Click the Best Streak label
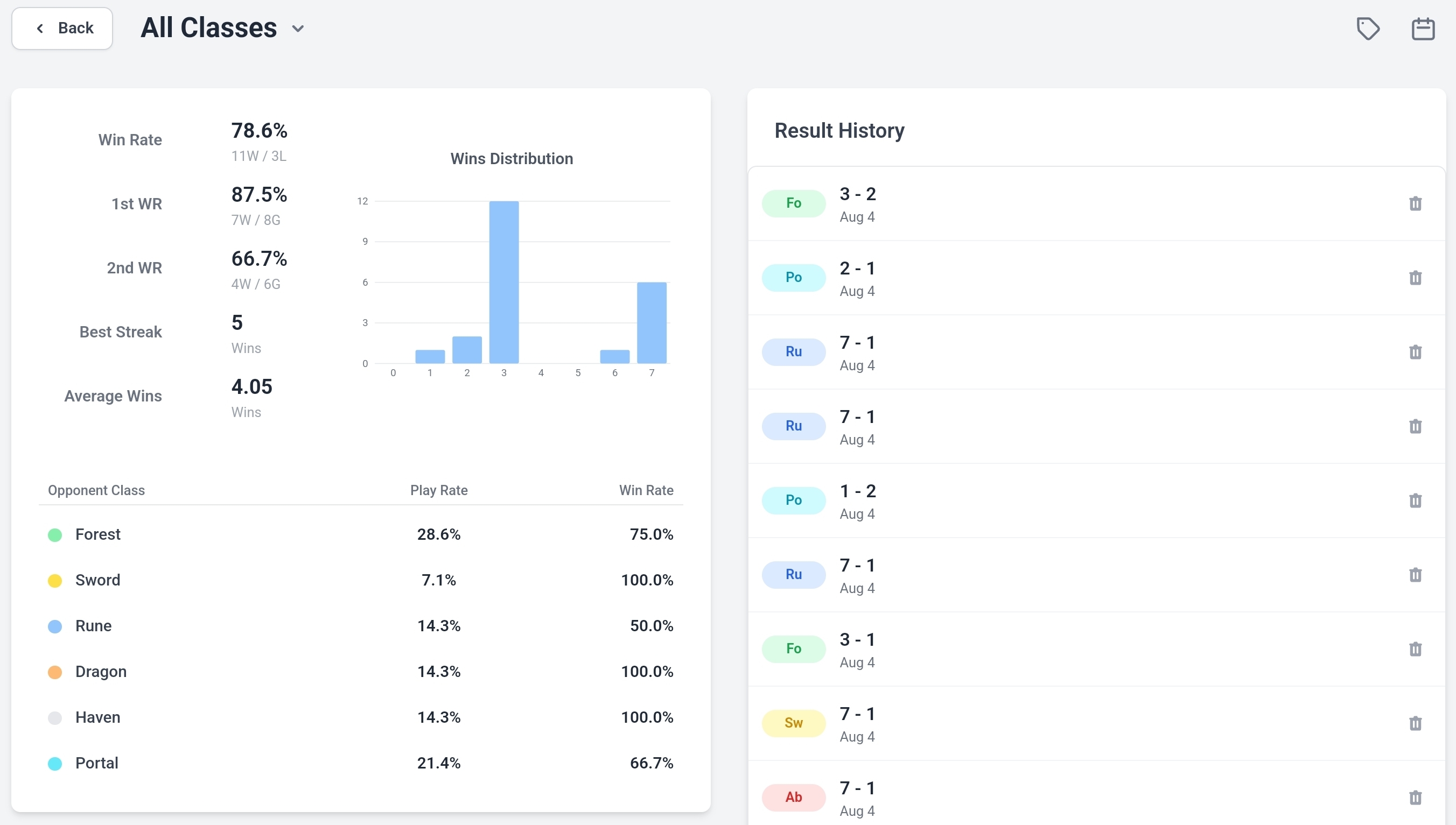This screenshot has width=1456, height=825. click(121, 332)
